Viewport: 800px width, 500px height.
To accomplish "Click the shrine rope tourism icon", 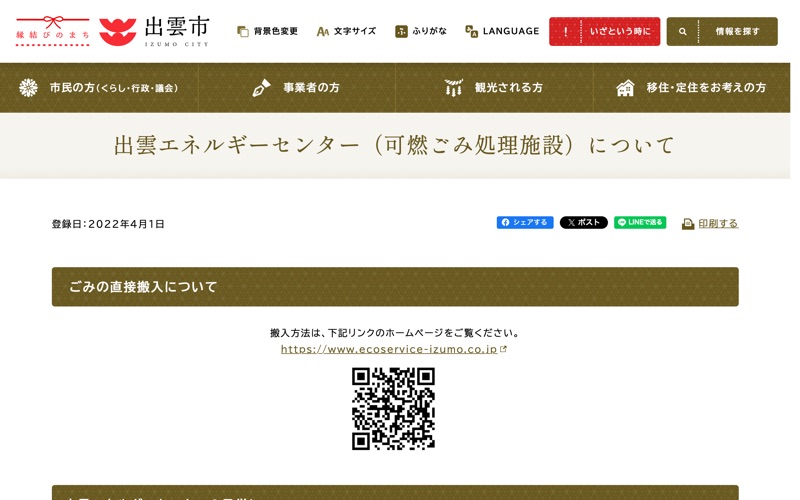I will [x=453, y=88].
